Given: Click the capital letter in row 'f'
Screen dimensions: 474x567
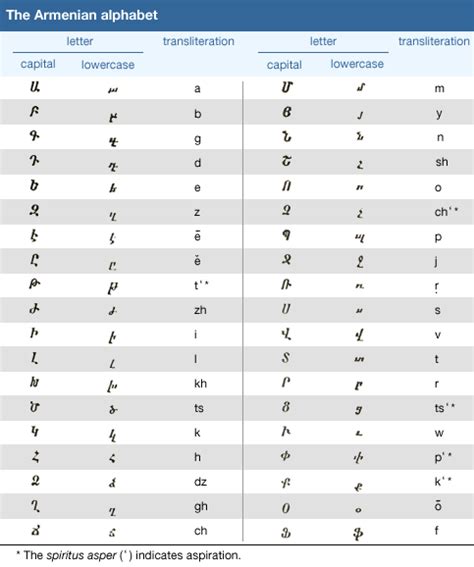Looking at the screenshot, I should click(x=286, y=533).
